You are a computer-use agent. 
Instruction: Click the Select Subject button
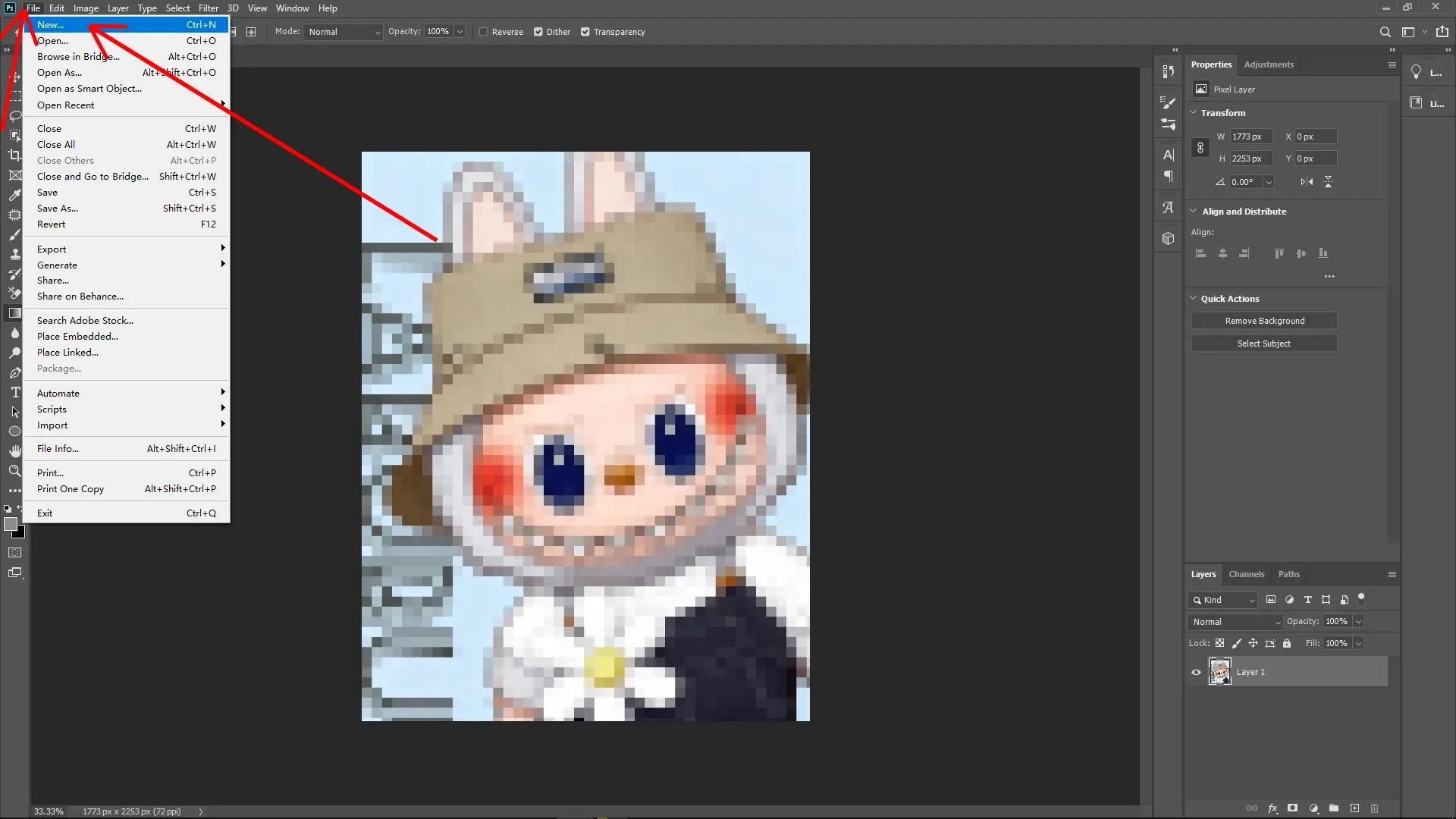click(1264, 343)
